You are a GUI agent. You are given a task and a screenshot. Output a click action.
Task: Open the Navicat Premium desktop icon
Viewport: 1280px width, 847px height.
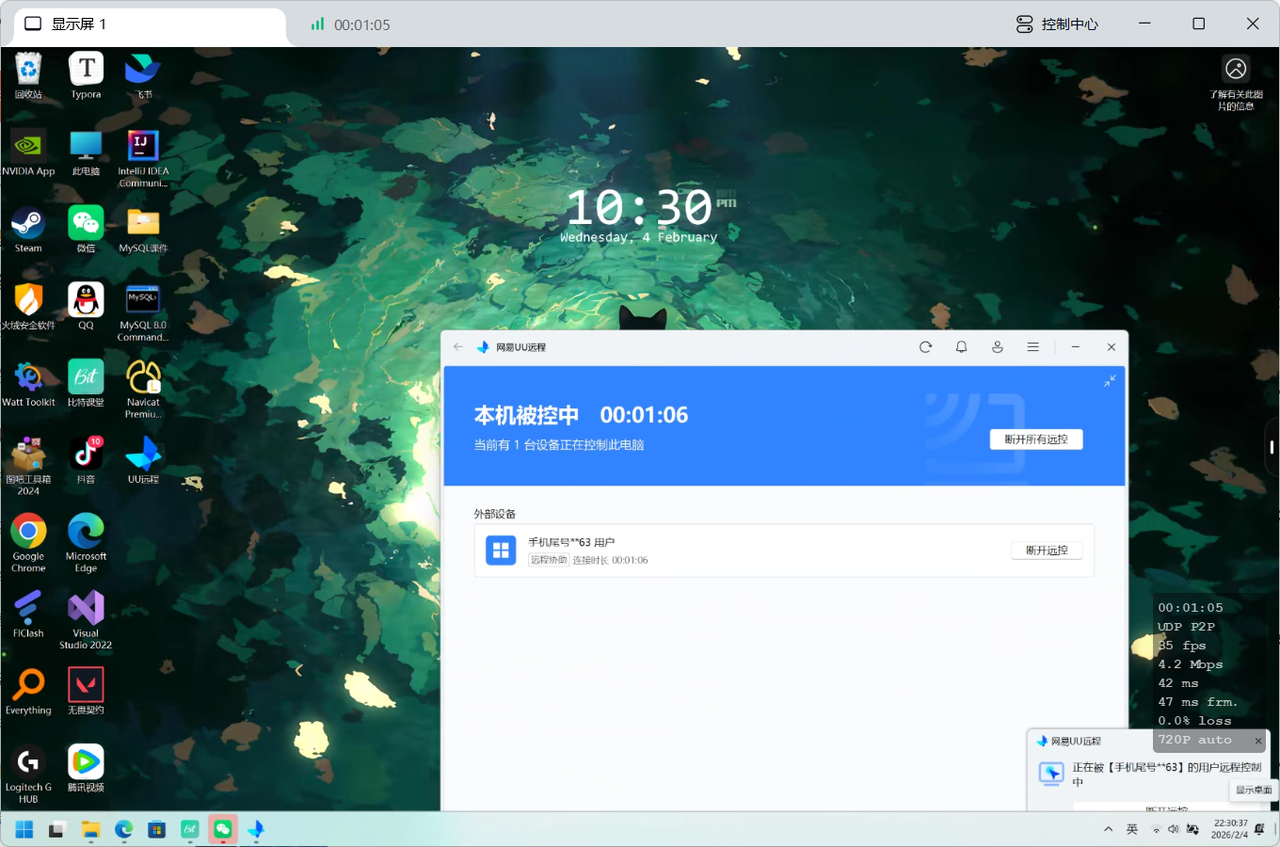click(x=143, y=389)
